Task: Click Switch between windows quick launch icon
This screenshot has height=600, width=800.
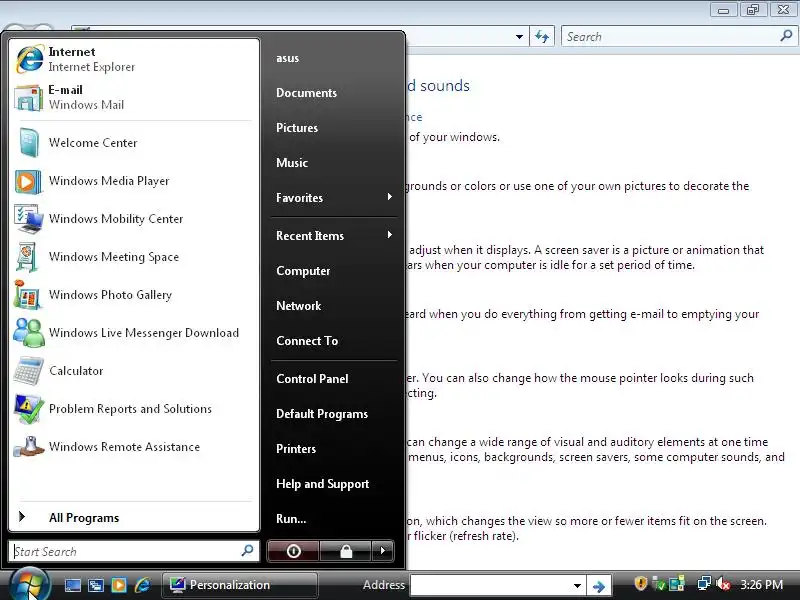Action: click(96, 585)
